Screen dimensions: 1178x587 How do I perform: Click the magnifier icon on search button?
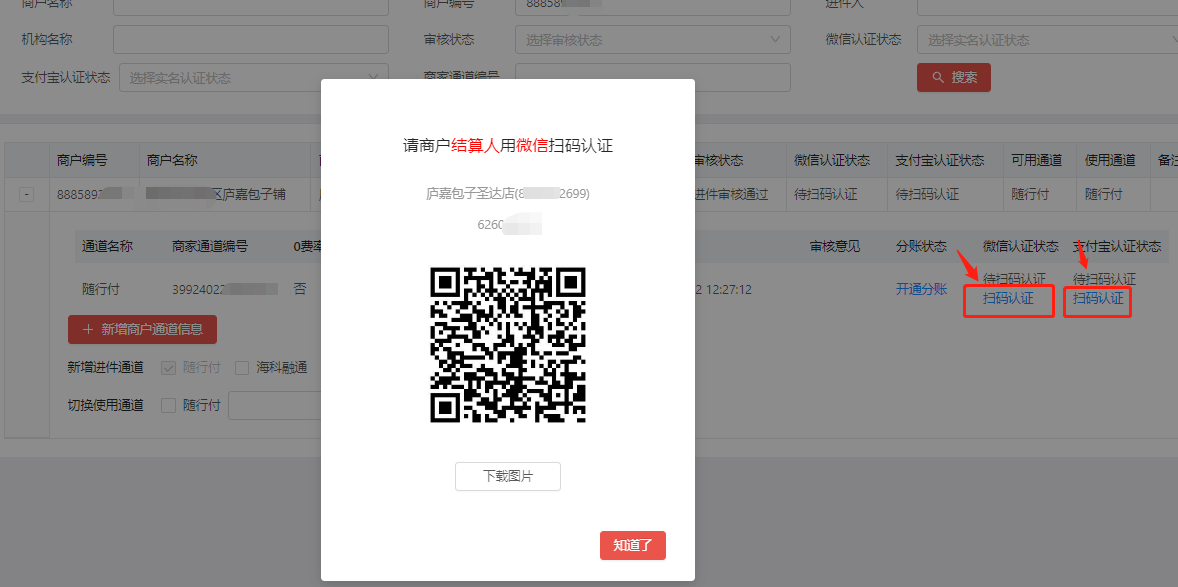pyautogui.click(x=938, y=77)
